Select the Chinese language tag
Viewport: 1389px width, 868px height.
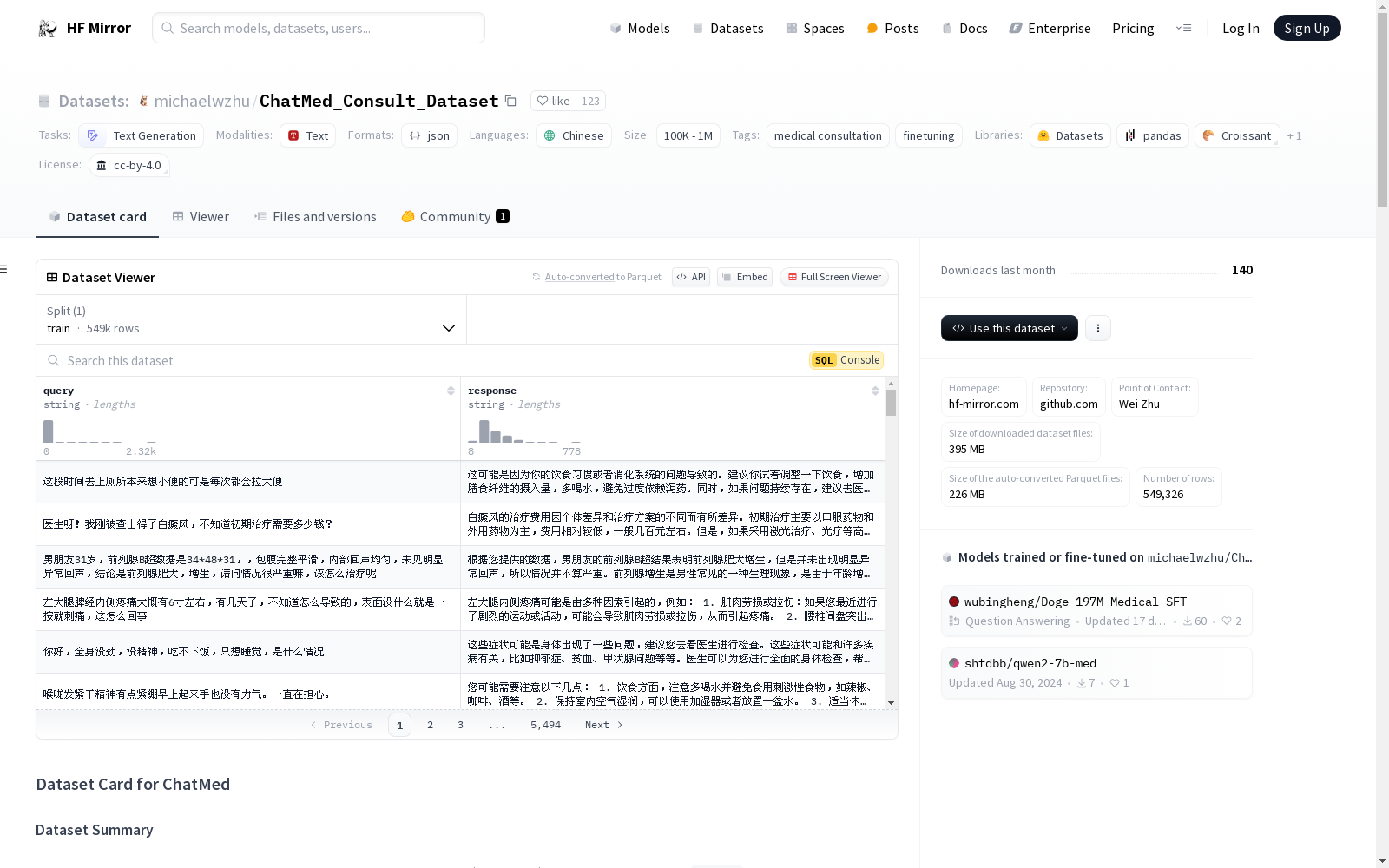[x=574, y=135]
